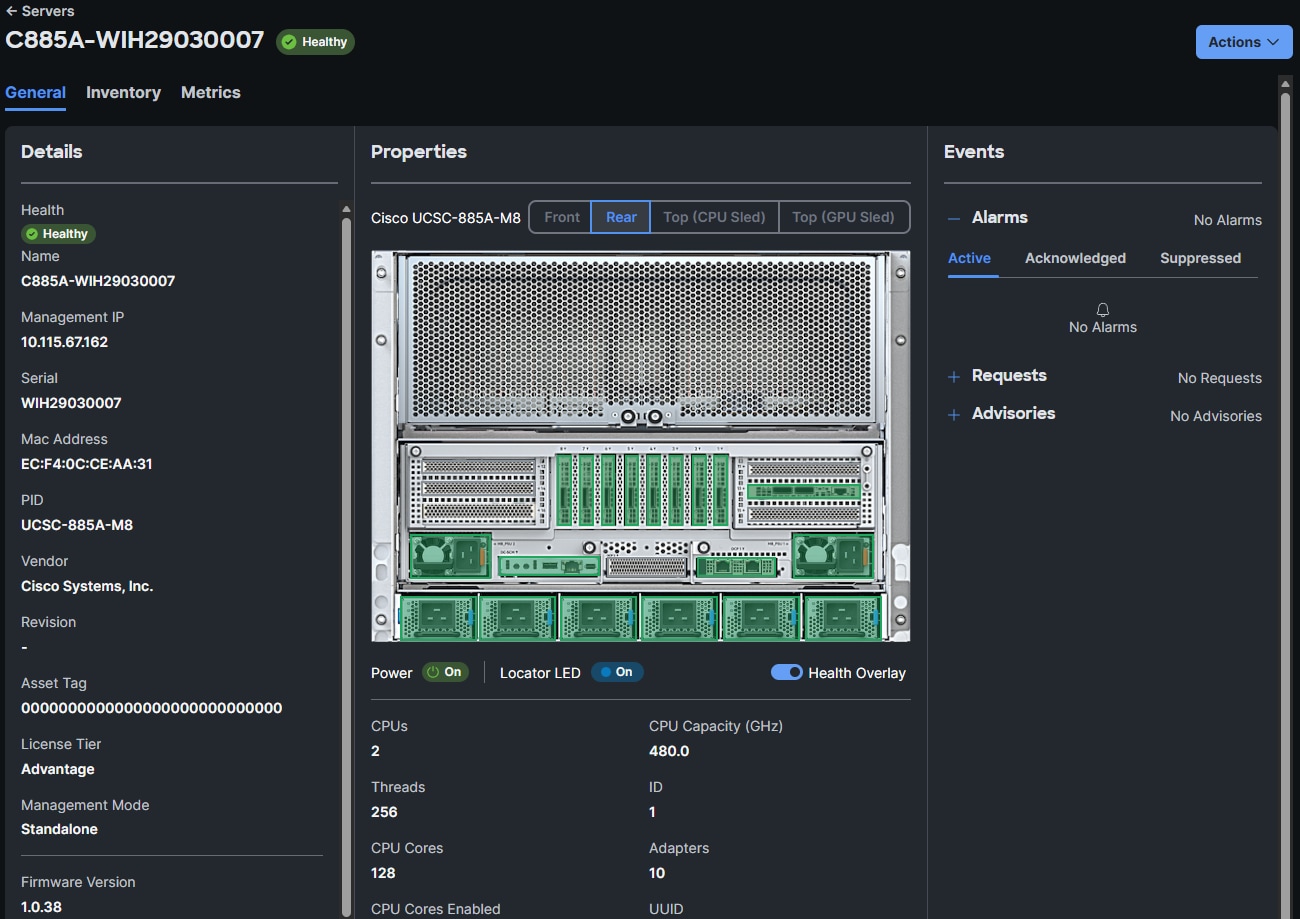Click the back arrow next to Servers
Image resolution: width=1300 pixels, height=919 pixels.
pos(14,11)
